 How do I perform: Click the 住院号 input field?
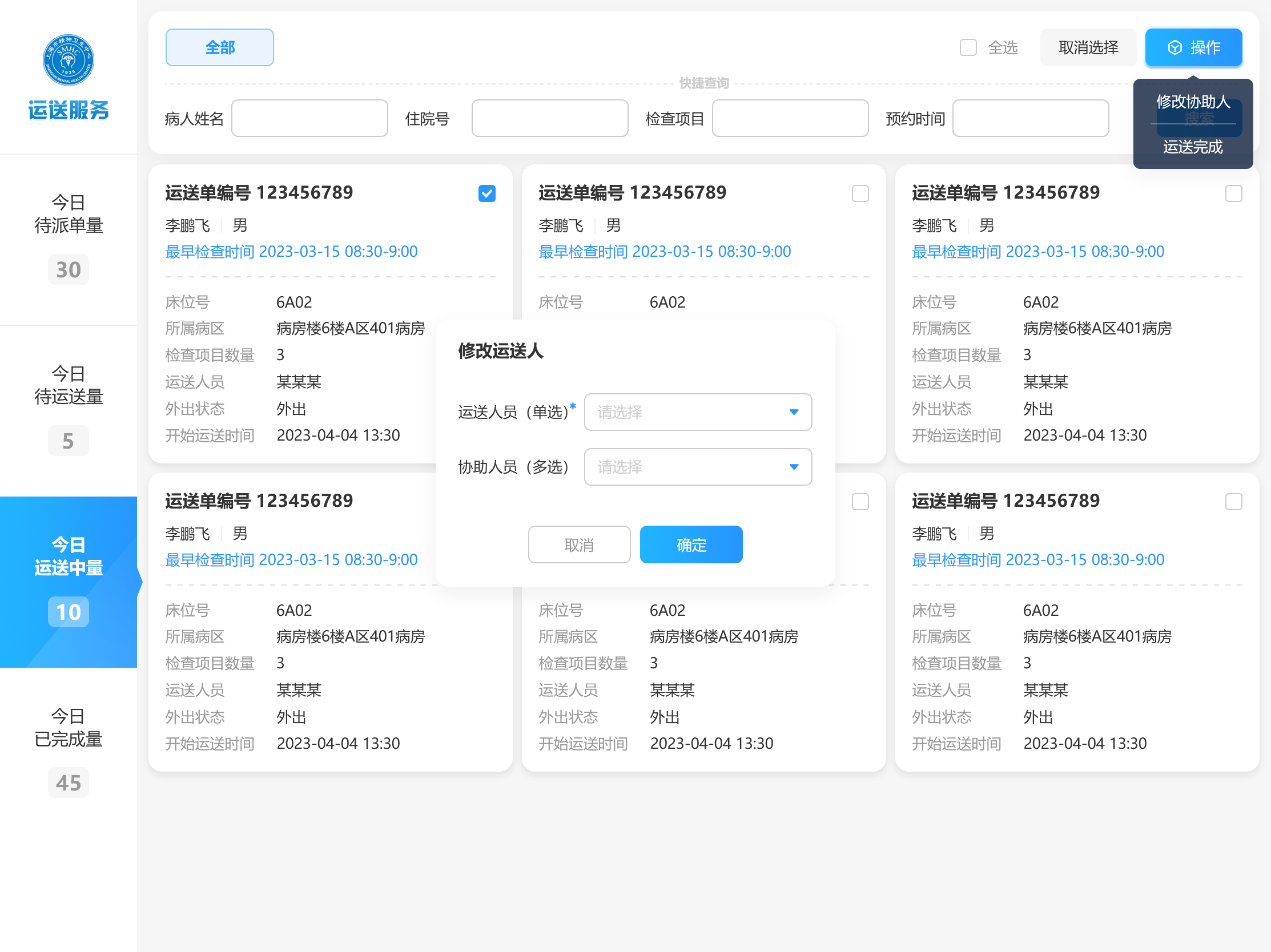click(550, 118)
